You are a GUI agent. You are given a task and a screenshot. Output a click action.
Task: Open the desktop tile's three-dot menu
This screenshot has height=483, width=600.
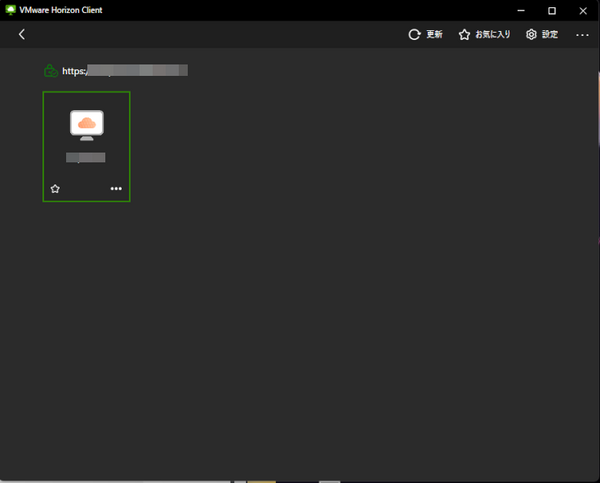[116, 188]
